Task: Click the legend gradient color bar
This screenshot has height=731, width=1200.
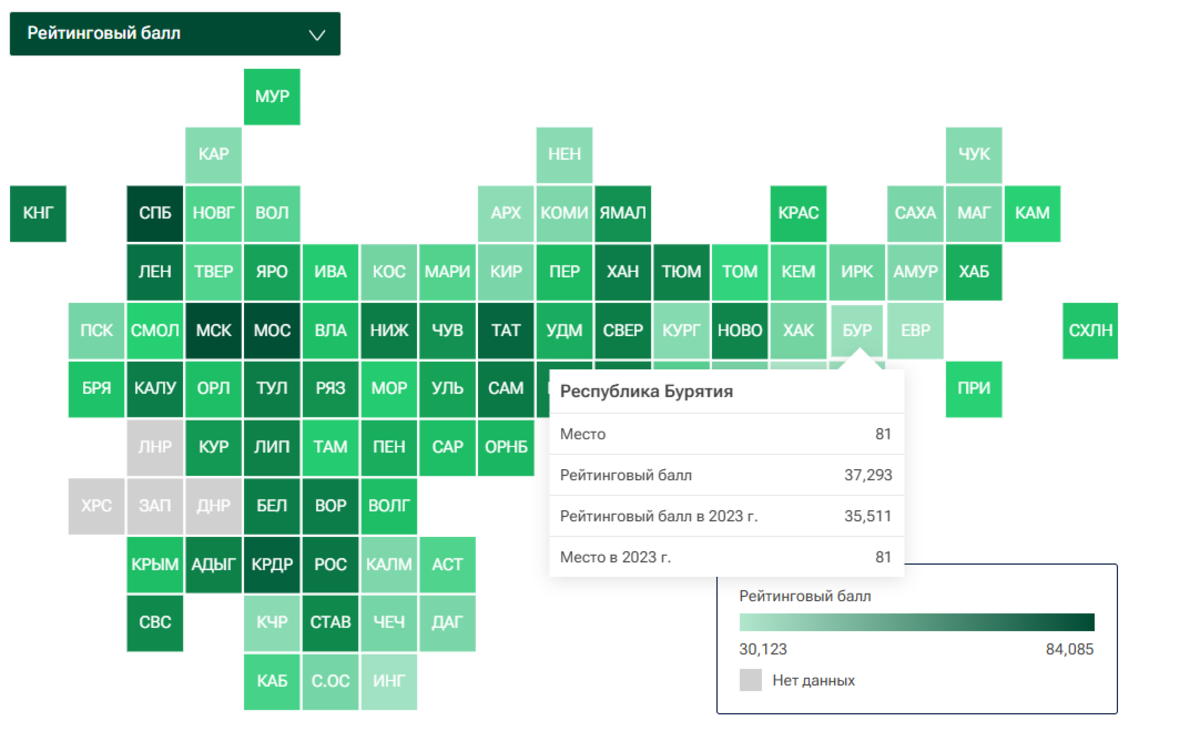Action: coord(916,622)
